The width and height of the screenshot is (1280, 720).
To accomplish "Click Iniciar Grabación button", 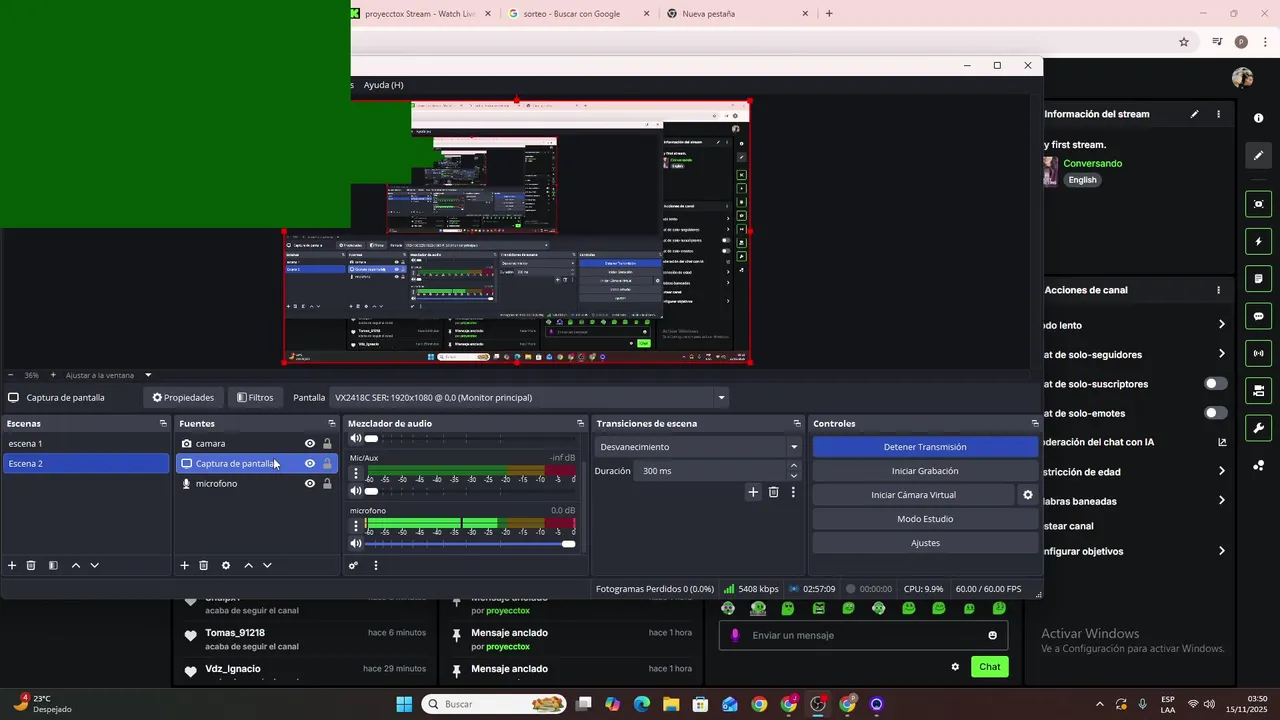I will point(925,471).
